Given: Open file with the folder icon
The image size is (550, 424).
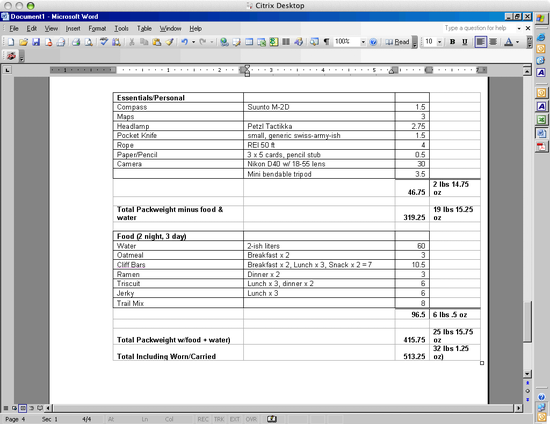Looking at the screenshot, I should [x=24, y=42].
